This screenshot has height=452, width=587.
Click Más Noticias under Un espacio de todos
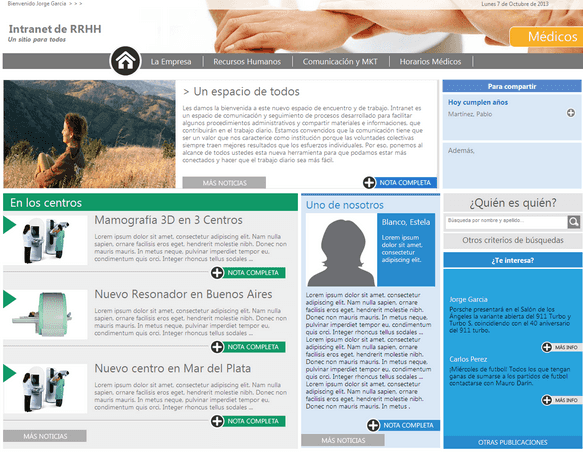coord(224,183)
